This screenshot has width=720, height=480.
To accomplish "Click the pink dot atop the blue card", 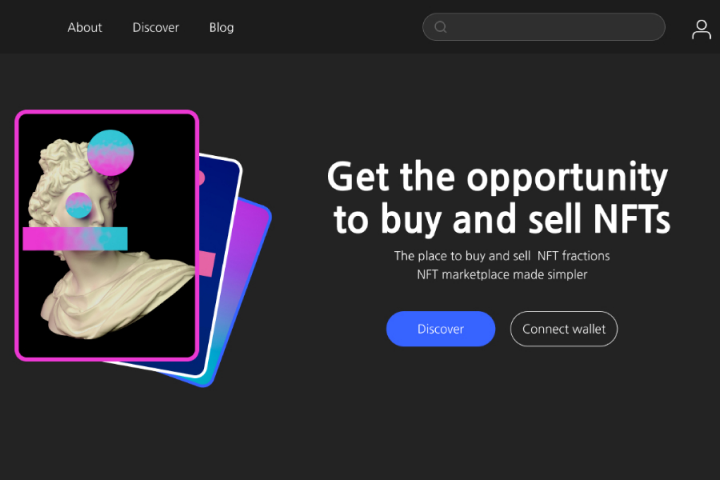I will tap(202, 178).
